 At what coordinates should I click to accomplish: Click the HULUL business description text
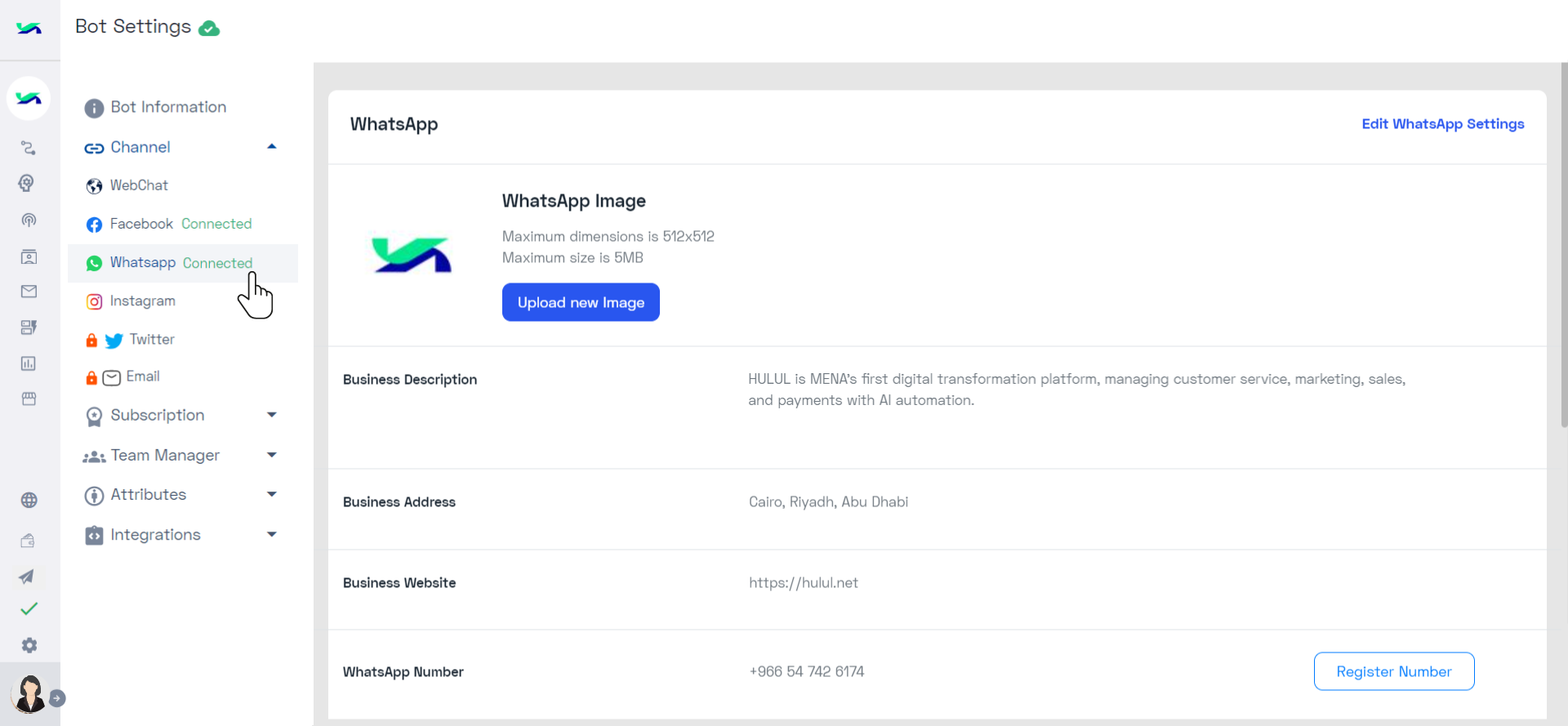(1076, 390)
